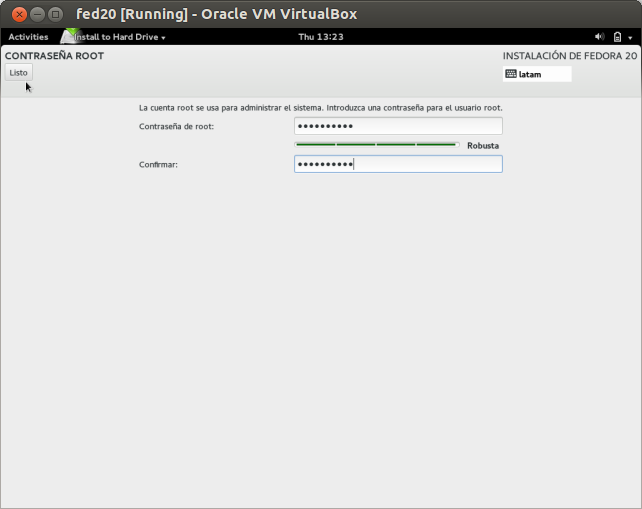This screenshot has height=509, width=642.
Task: Click the keyboard icon next to latam
Action: pyautogui.click(x=511, y=74)
